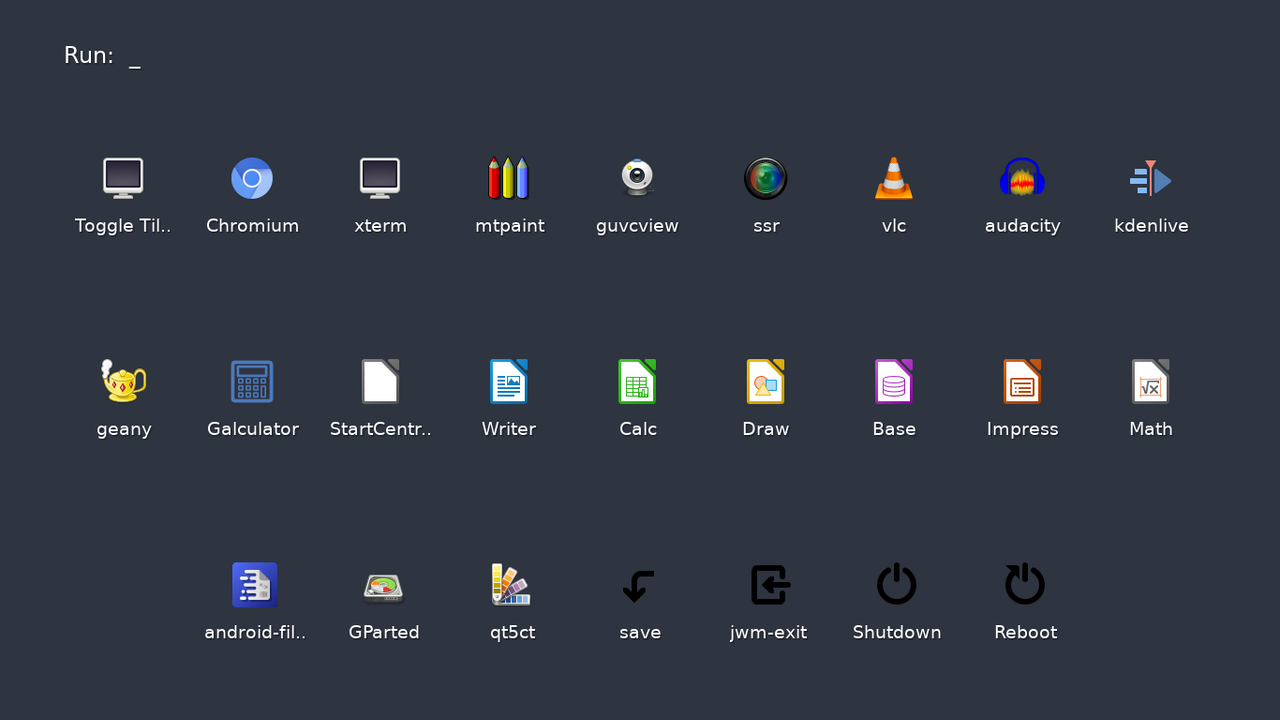Launch the ssr screen recorder

[x=766, y=178]
